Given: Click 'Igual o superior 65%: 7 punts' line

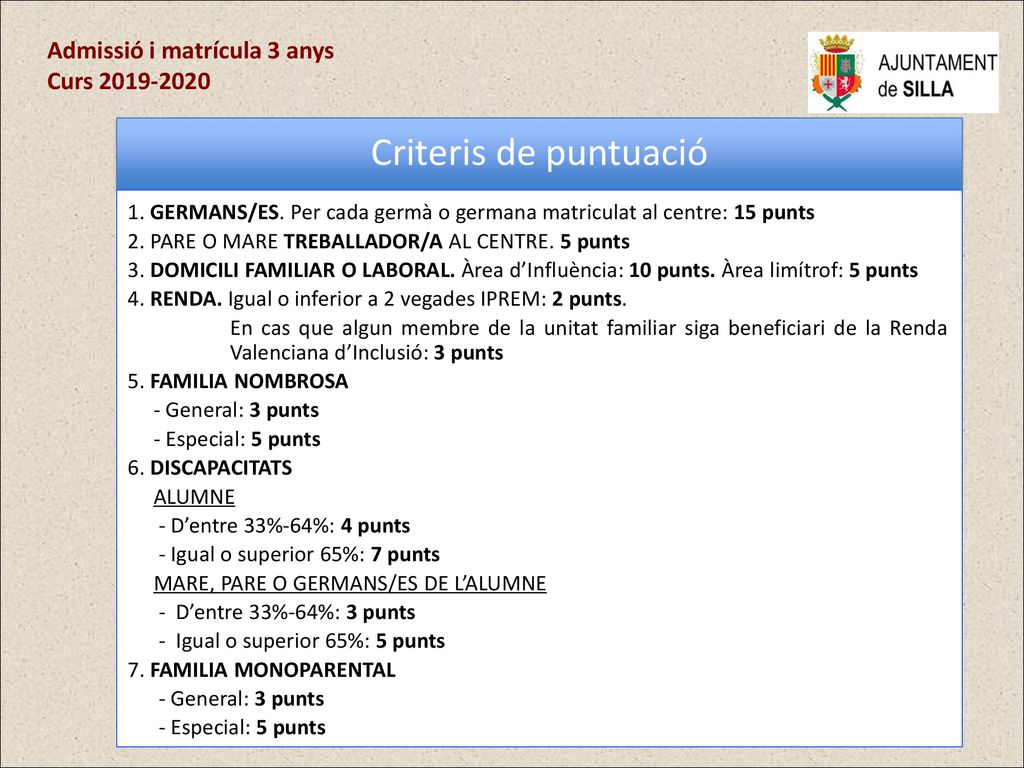Looking at the screenshot, I should (299, 554).
